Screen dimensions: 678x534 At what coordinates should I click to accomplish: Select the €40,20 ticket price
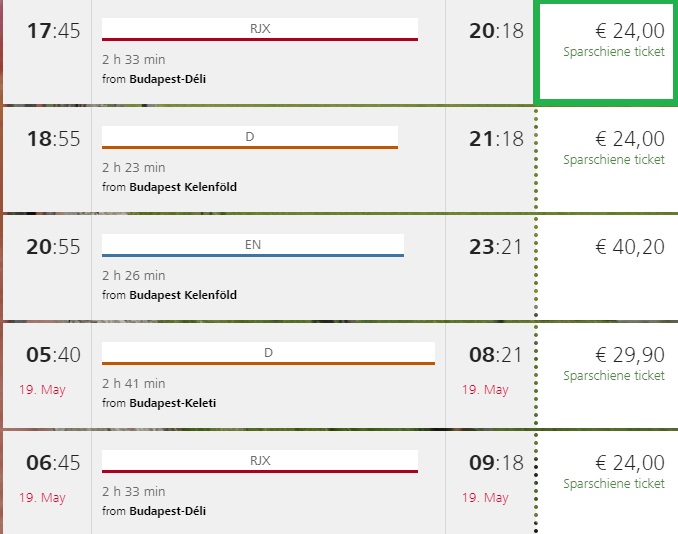(x=629, y=247)
